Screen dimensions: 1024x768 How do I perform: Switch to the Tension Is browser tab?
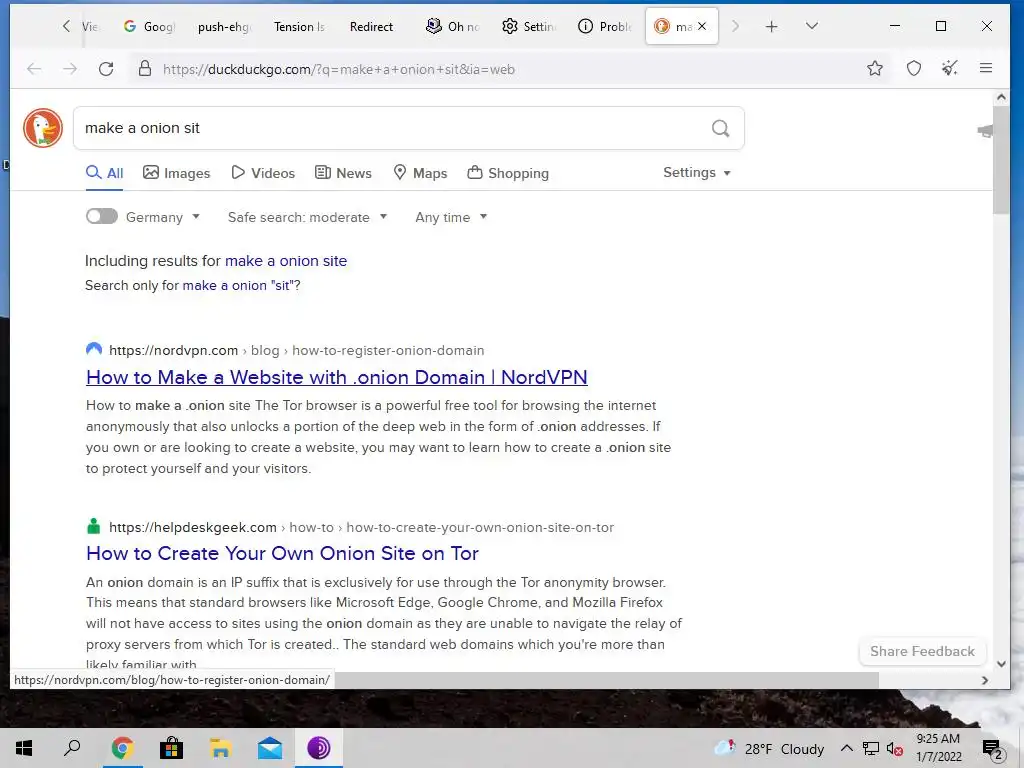point(299,26)
